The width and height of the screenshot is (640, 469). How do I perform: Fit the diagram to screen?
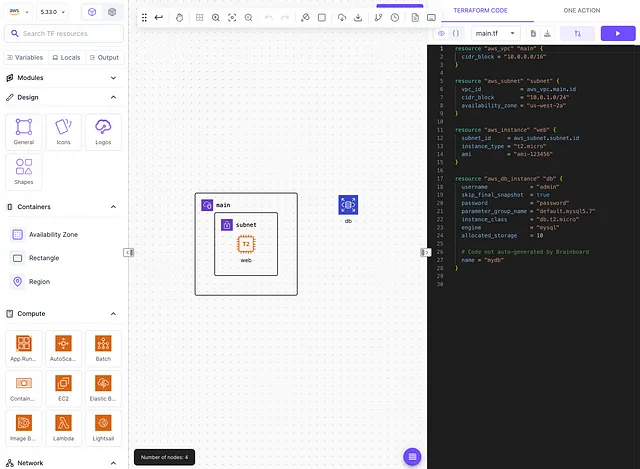pos(232,18)
